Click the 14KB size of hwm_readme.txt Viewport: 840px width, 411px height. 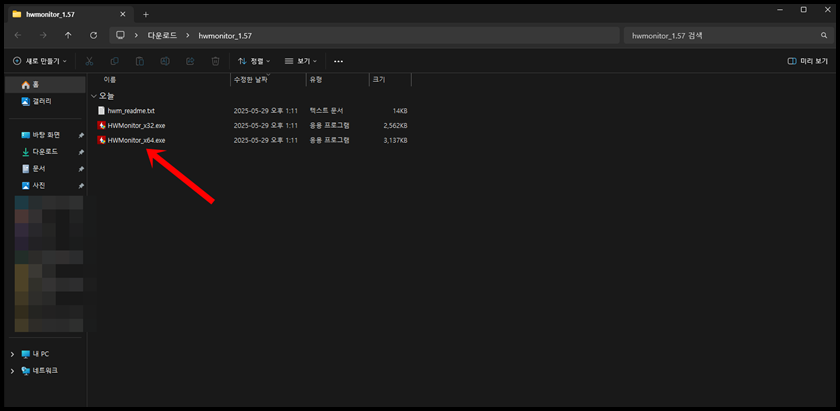(x=400, y=110)
